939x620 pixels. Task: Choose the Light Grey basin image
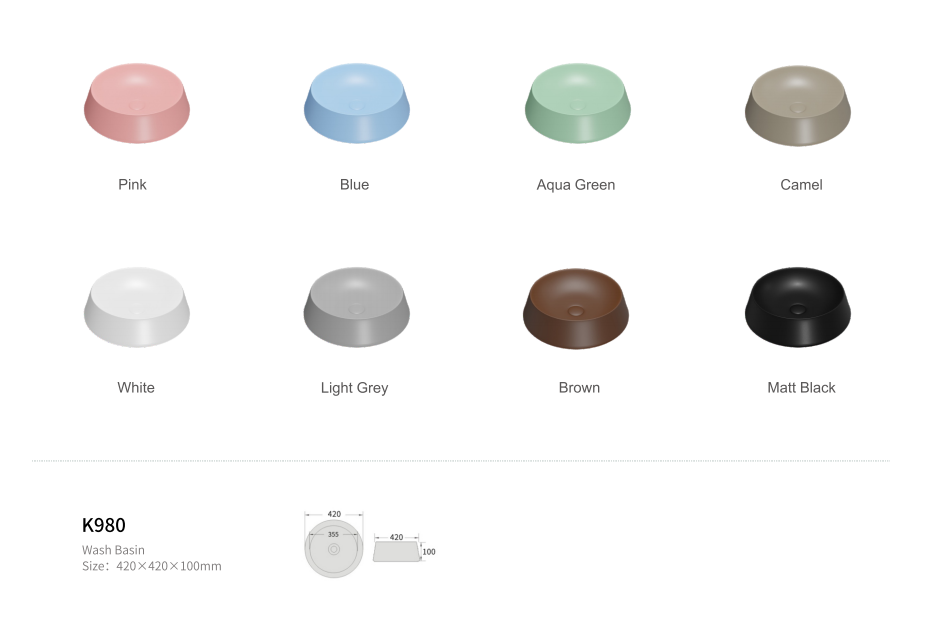357,307
